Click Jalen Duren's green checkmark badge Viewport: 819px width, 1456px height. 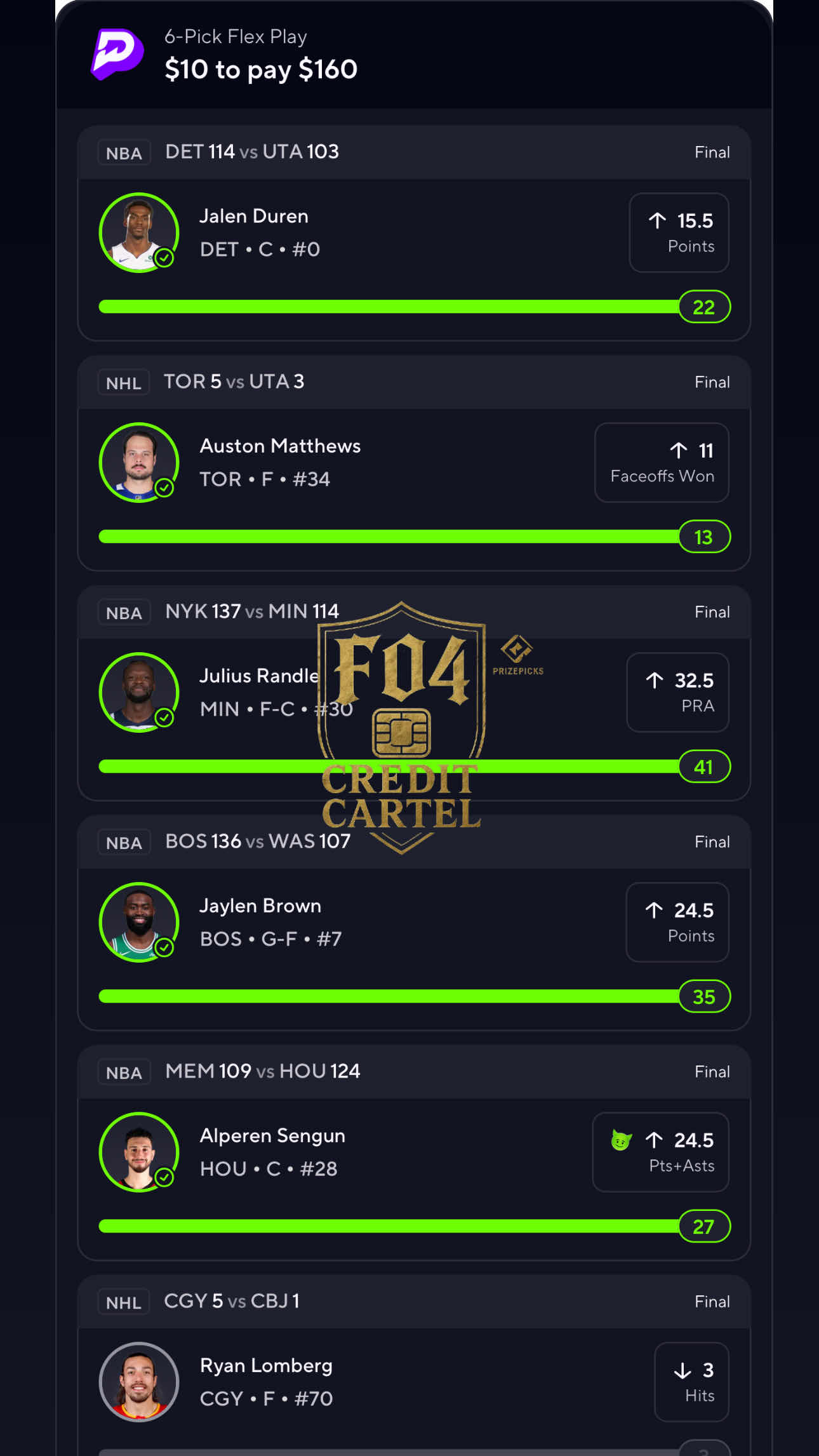coord(164,258)
